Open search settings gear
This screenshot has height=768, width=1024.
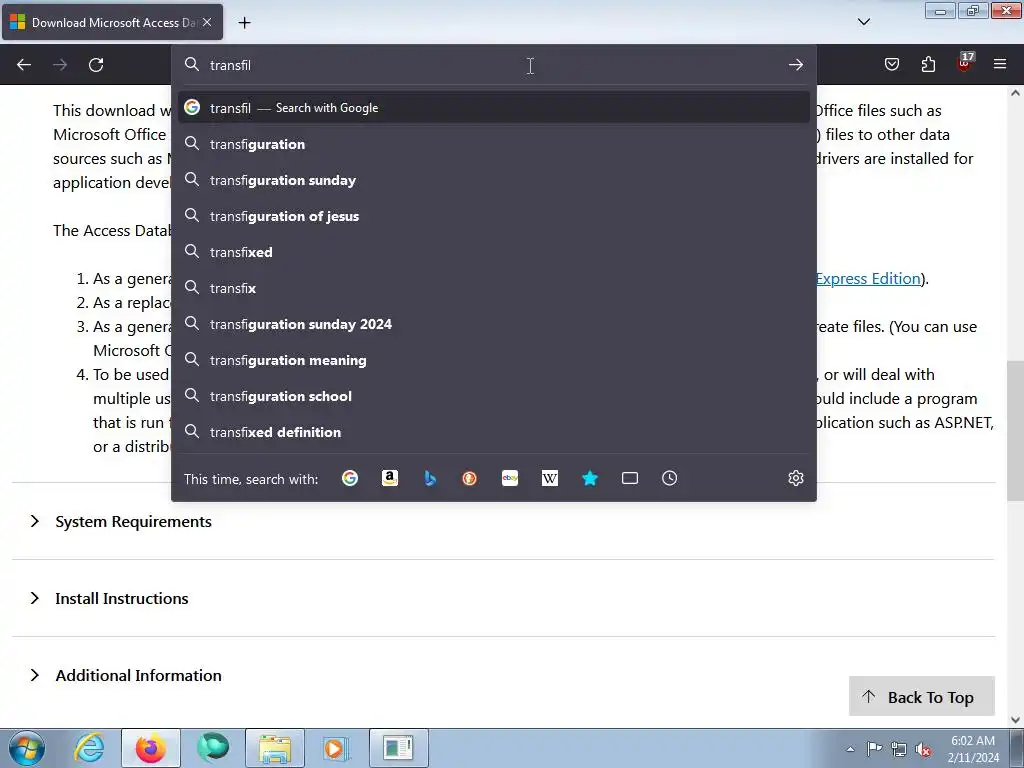point(795,478)
